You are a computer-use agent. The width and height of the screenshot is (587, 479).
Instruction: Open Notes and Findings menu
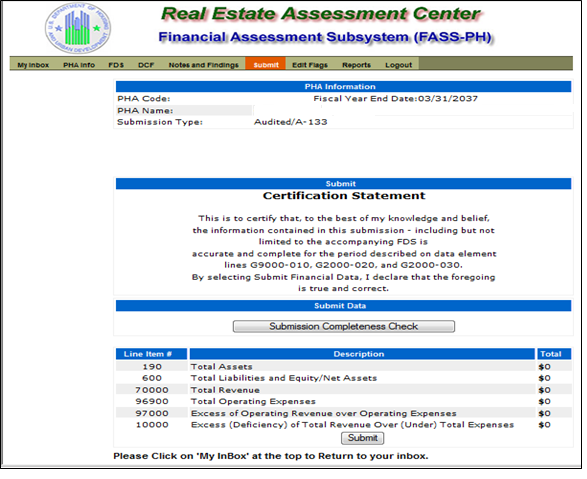pos(203,65)
